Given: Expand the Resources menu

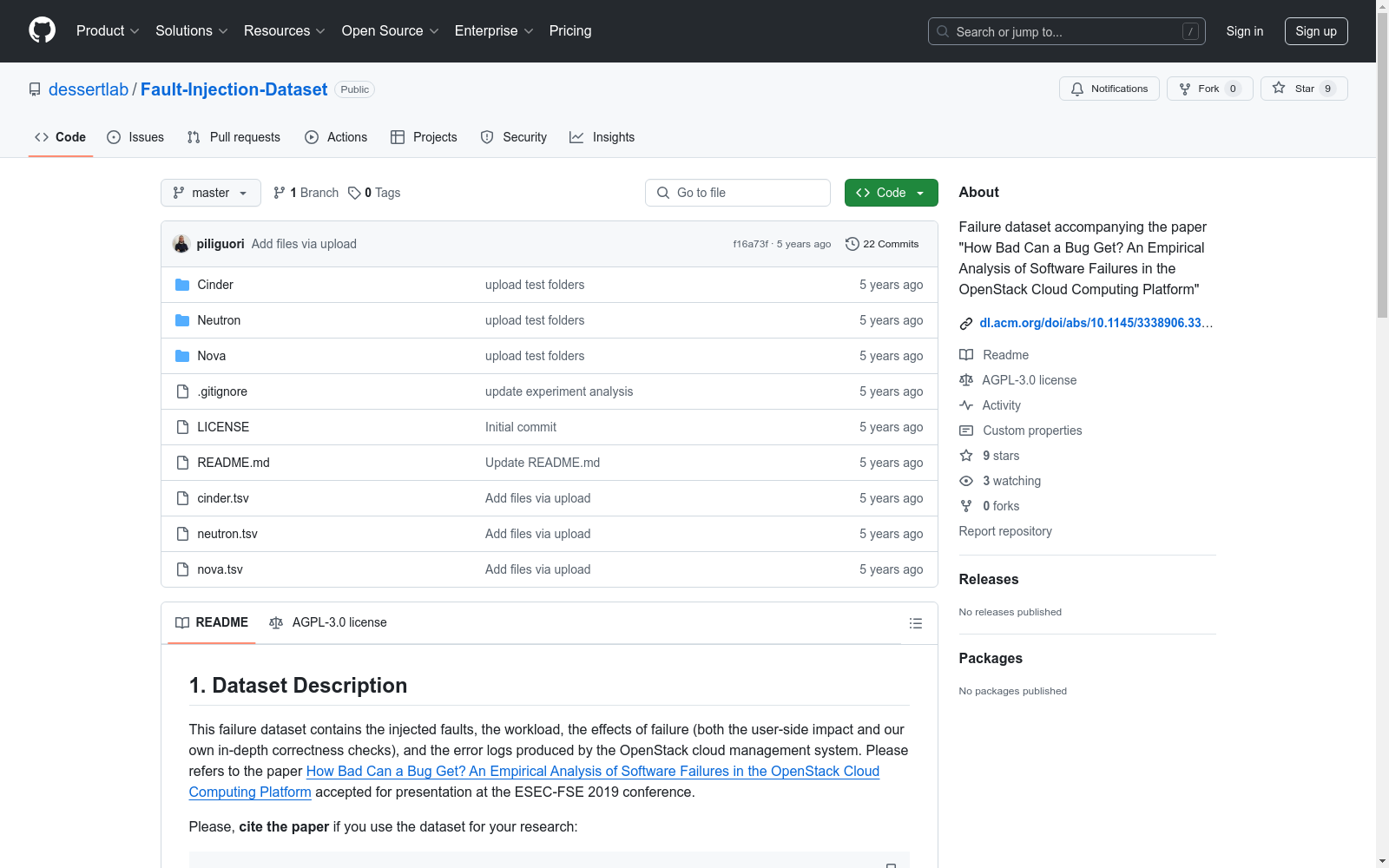Looking at the screenshot, I should point(285,31).
